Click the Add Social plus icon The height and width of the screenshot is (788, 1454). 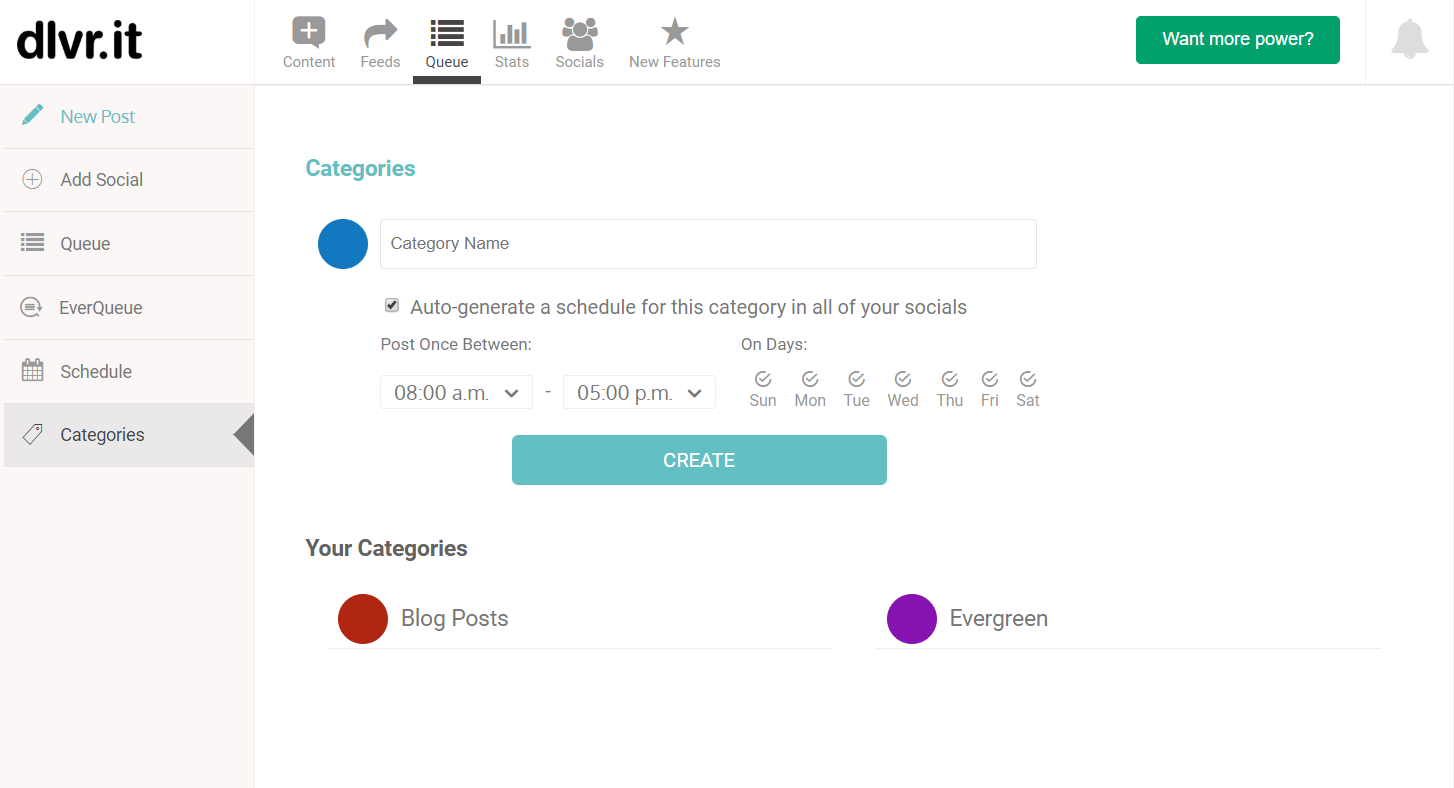[x=32, y=179]
